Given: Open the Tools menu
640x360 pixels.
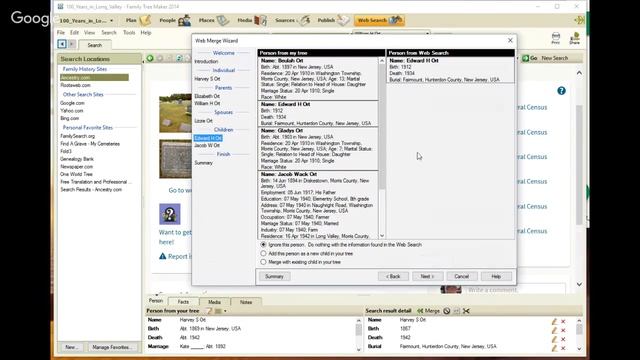Looking at the screenshot, I should (129, 33).
